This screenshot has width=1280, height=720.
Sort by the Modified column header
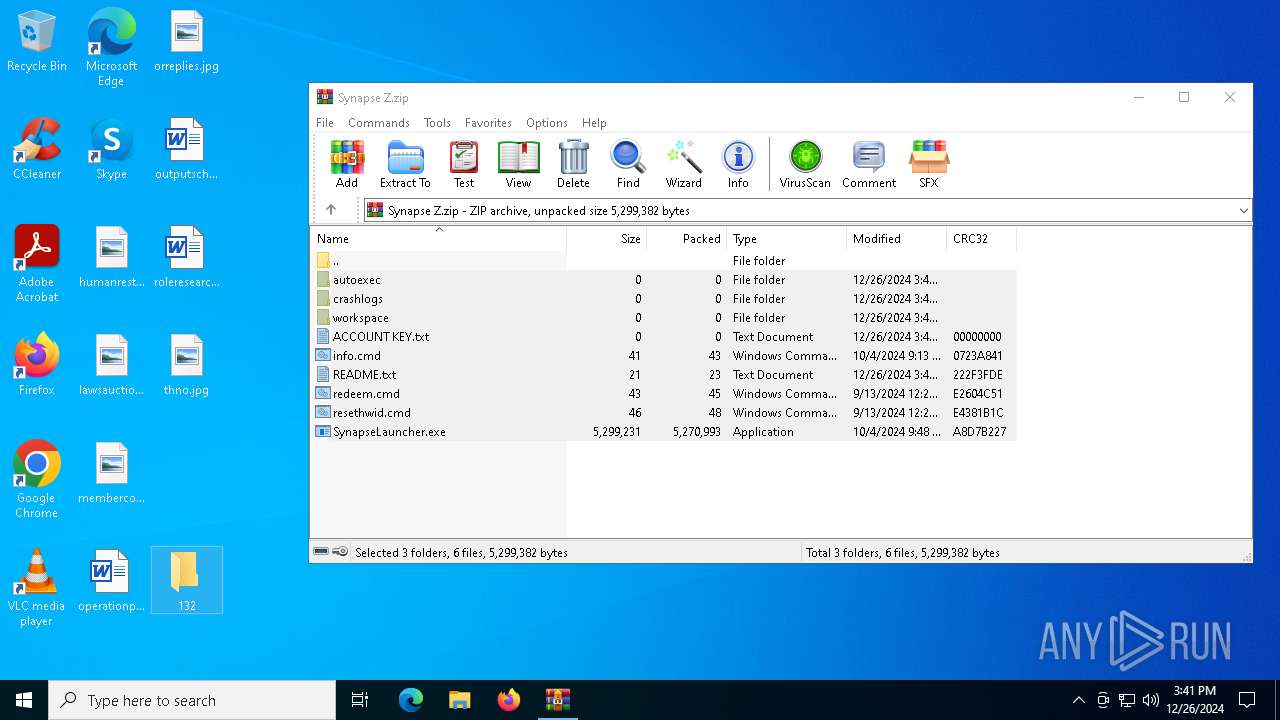pos(897,239)
